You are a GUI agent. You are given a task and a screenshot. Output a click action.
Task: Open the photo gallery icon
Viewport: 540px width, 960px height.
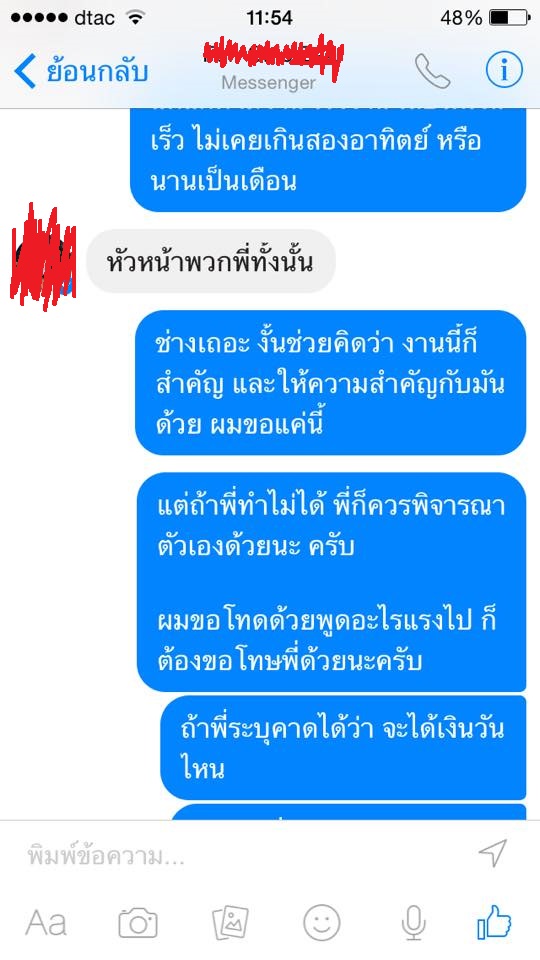point(230,923)
